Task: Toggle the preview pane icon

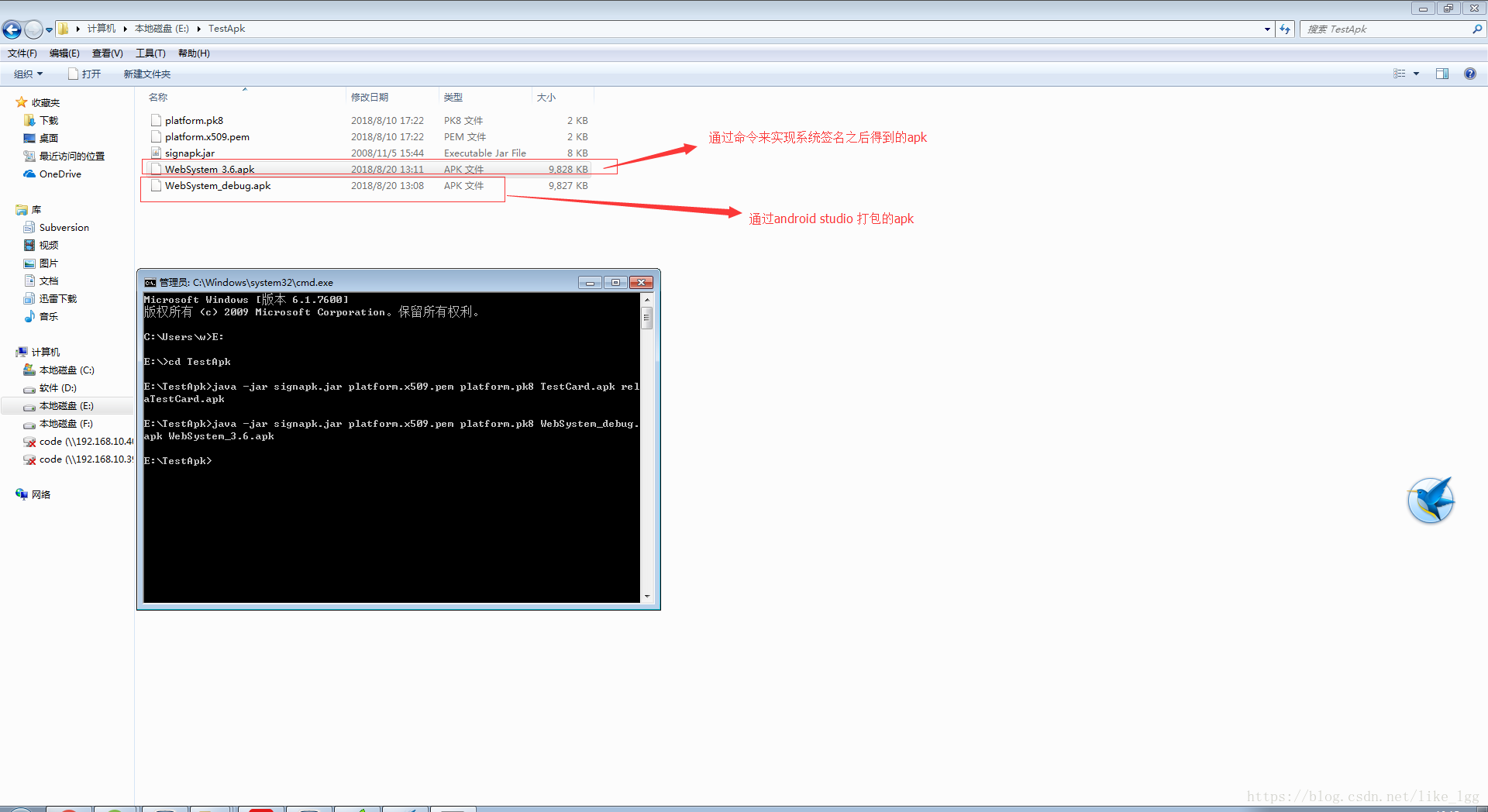Action: pyautogui.click(x=1442, y=74)
